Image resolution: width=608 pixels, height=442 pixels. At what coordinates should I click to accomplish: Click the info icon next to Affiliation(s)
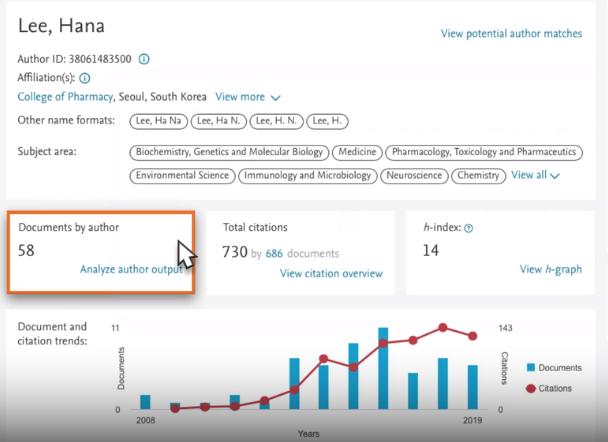(x=85, y=78)
